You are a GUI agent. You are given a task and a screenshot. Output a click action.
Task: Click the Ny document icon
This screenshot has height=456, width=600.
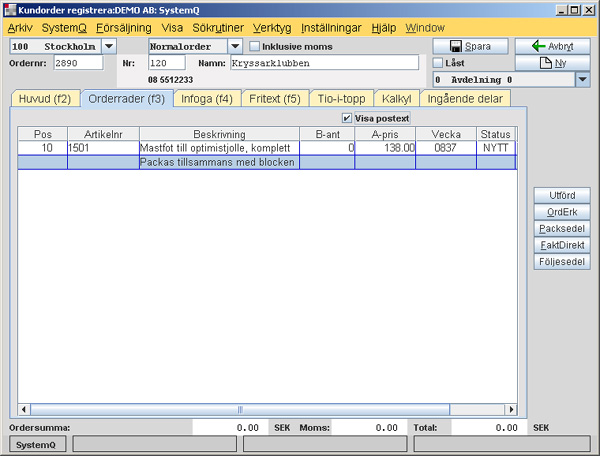click(x=546, y=63)
